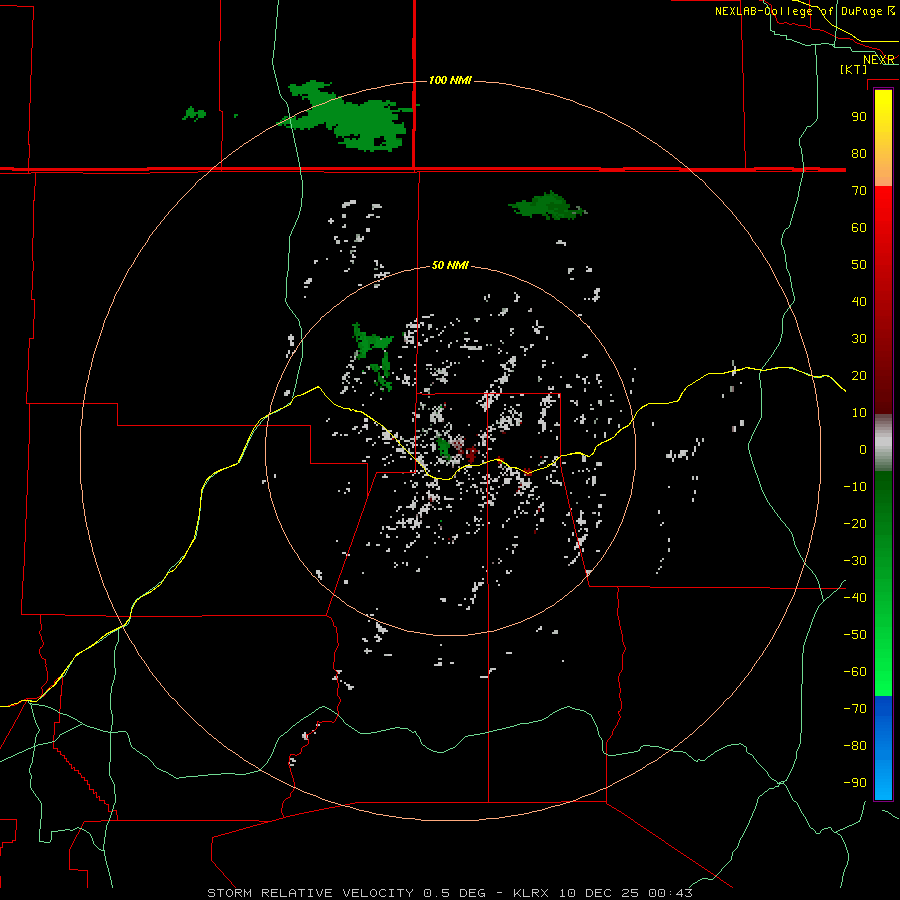This screenshot has height=900, width=900.
Task: Click the small green echo at far upper left
Action: [x=194, y=114]
